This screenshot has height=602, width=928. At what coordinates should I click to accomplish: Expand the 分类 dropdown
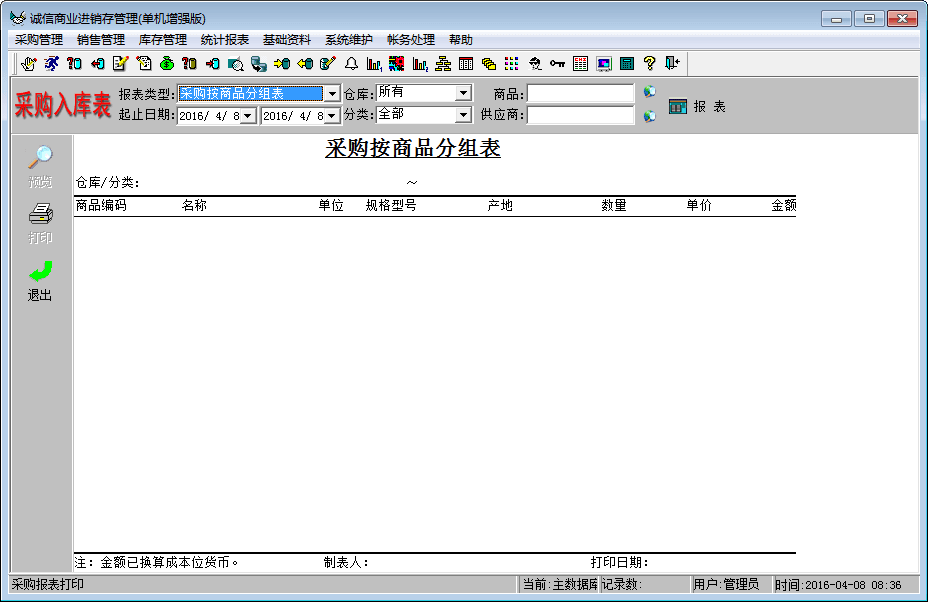point(463,116)
